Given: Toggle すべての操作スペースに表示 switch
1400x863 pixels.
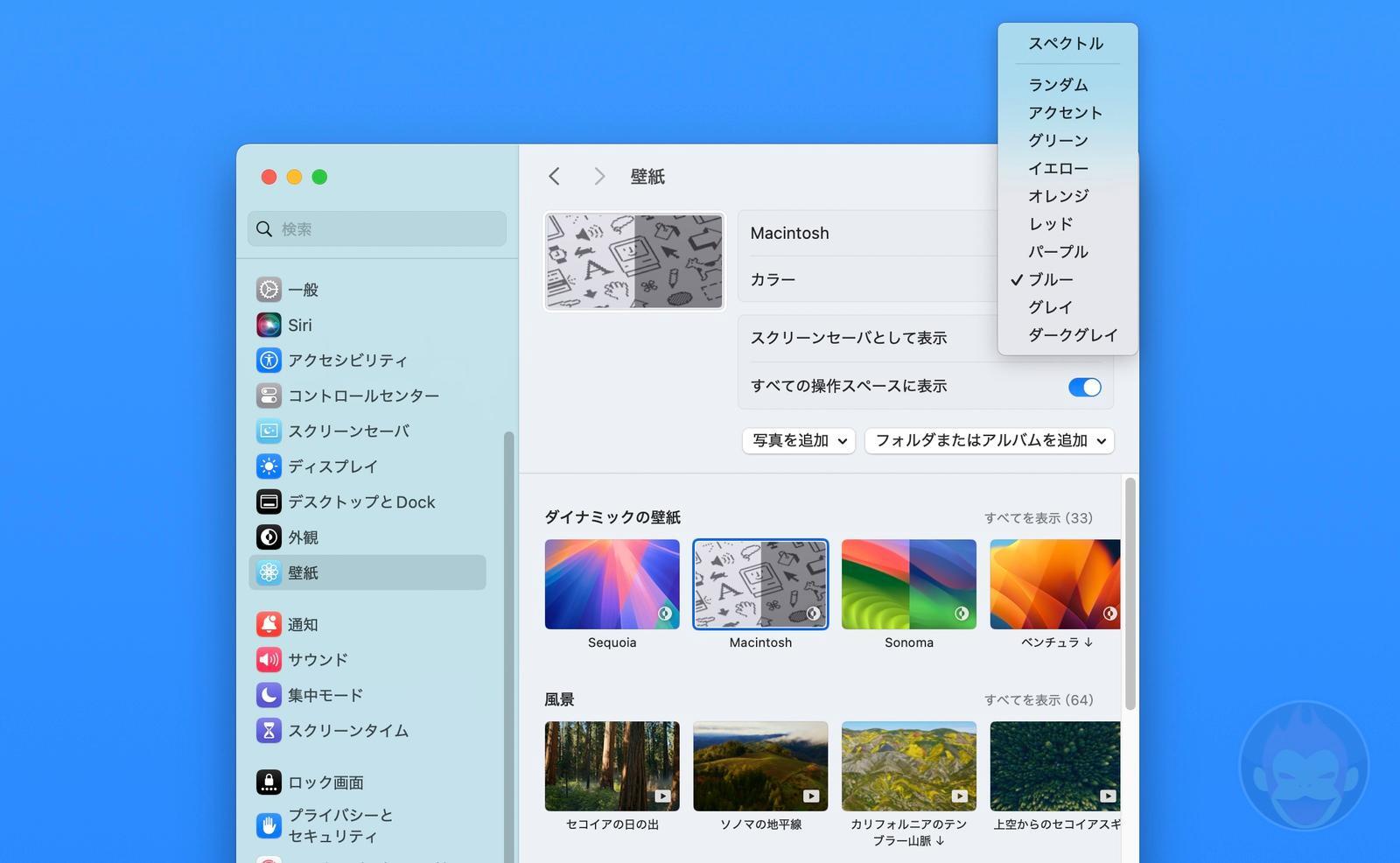Looking at the screenshot, I should [1085, 387].
